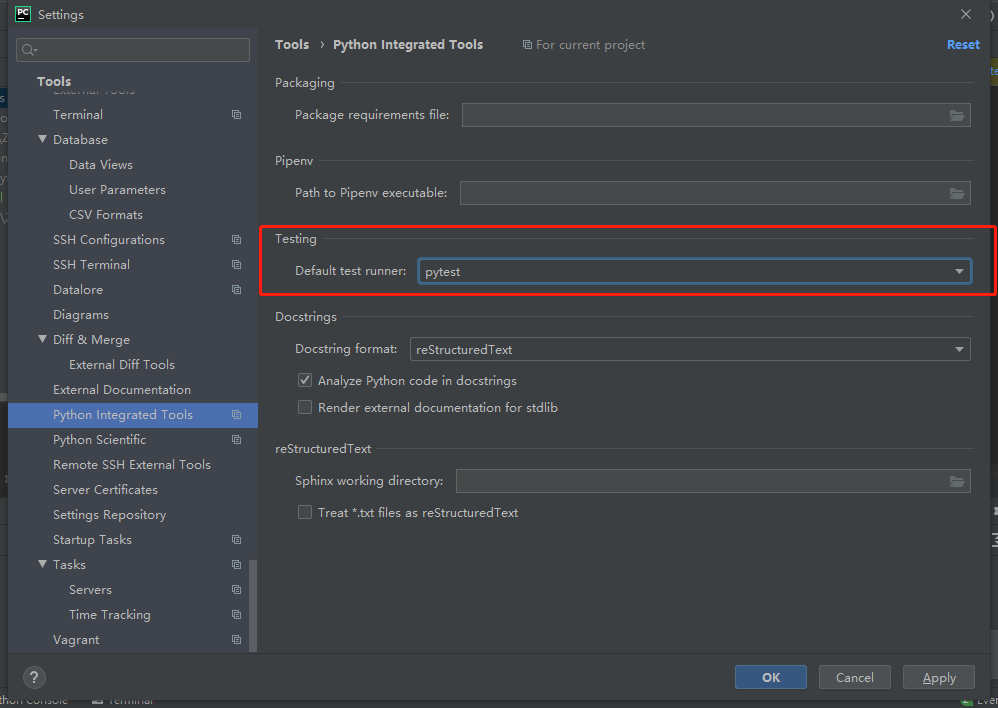The width and height of the screenshot is (998, 708).
Task: Browse for Sphinx working directory folder icon
Action: coord(957,481)
